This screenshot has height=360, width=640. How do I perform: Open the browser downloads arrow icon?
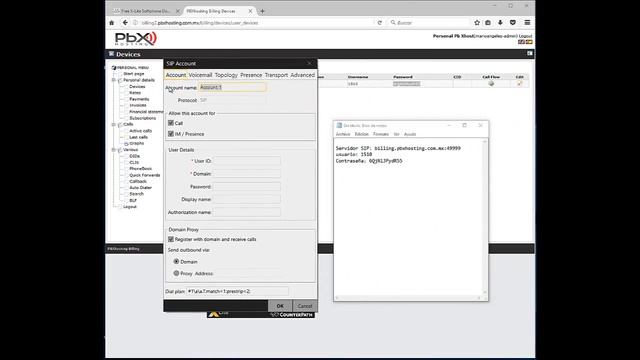(500, 23)
